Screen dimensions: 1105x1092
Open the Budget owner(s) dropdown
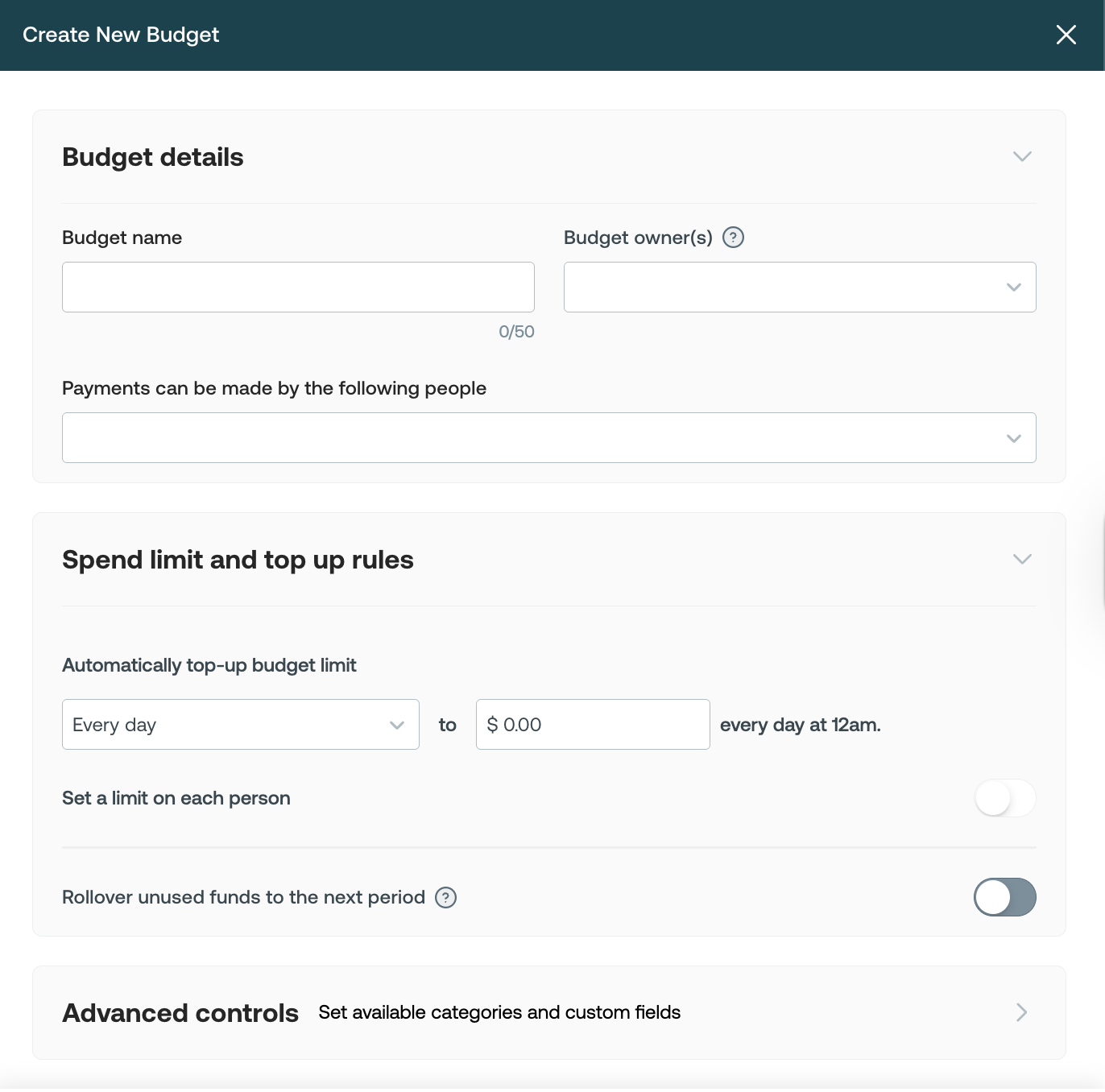[799, 287]
